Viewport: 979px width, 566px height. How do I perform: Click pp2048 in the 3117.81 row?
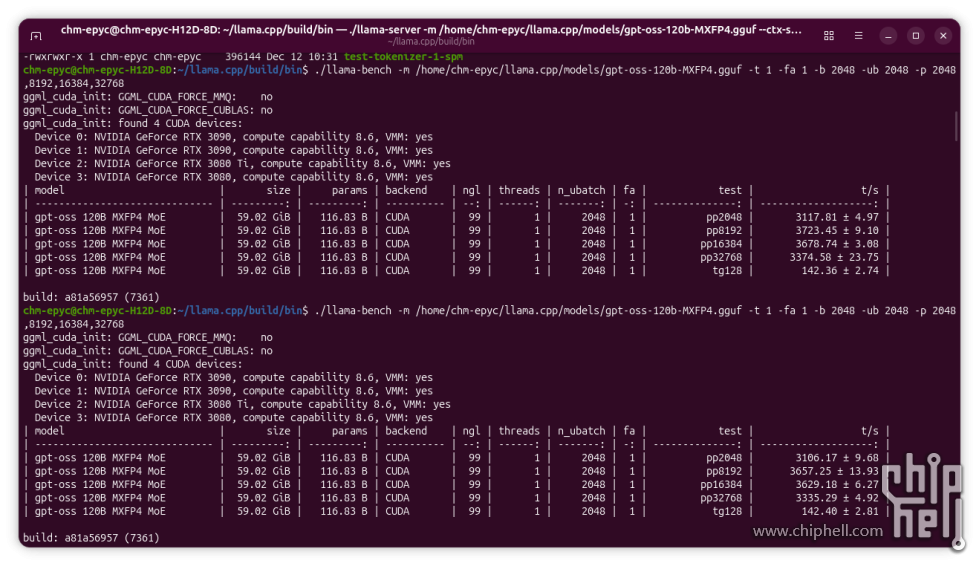(724, 217)
